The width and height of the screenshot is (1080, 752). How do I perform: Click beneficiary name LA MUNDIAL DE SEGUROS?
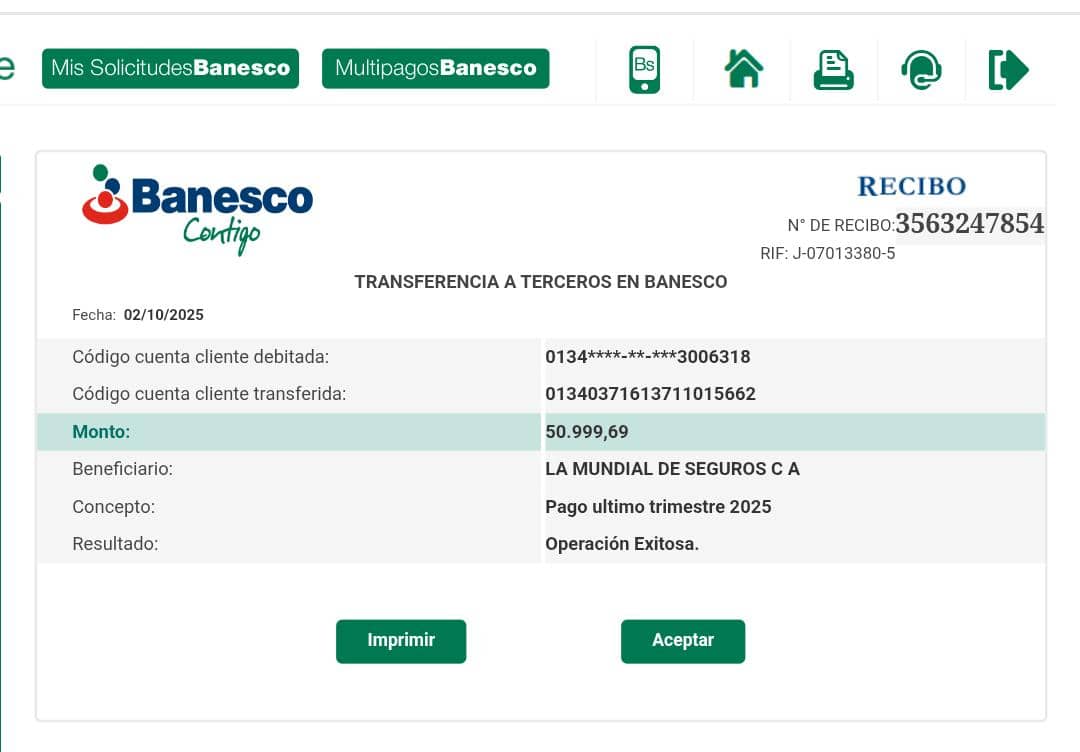coord(672,469)
